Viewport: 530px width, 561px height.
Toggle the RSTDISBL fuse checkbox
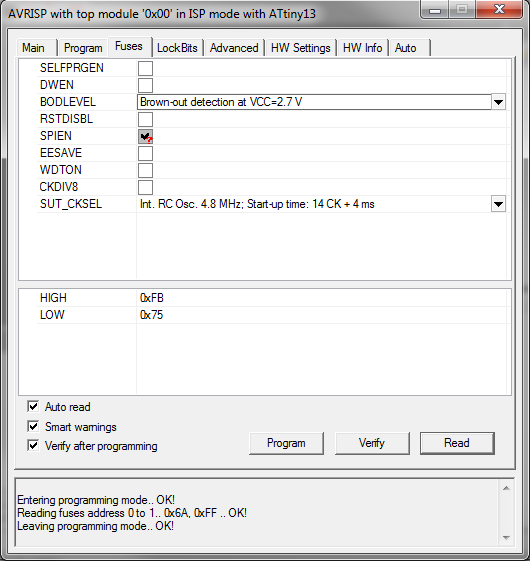click(x=145, y=119)
